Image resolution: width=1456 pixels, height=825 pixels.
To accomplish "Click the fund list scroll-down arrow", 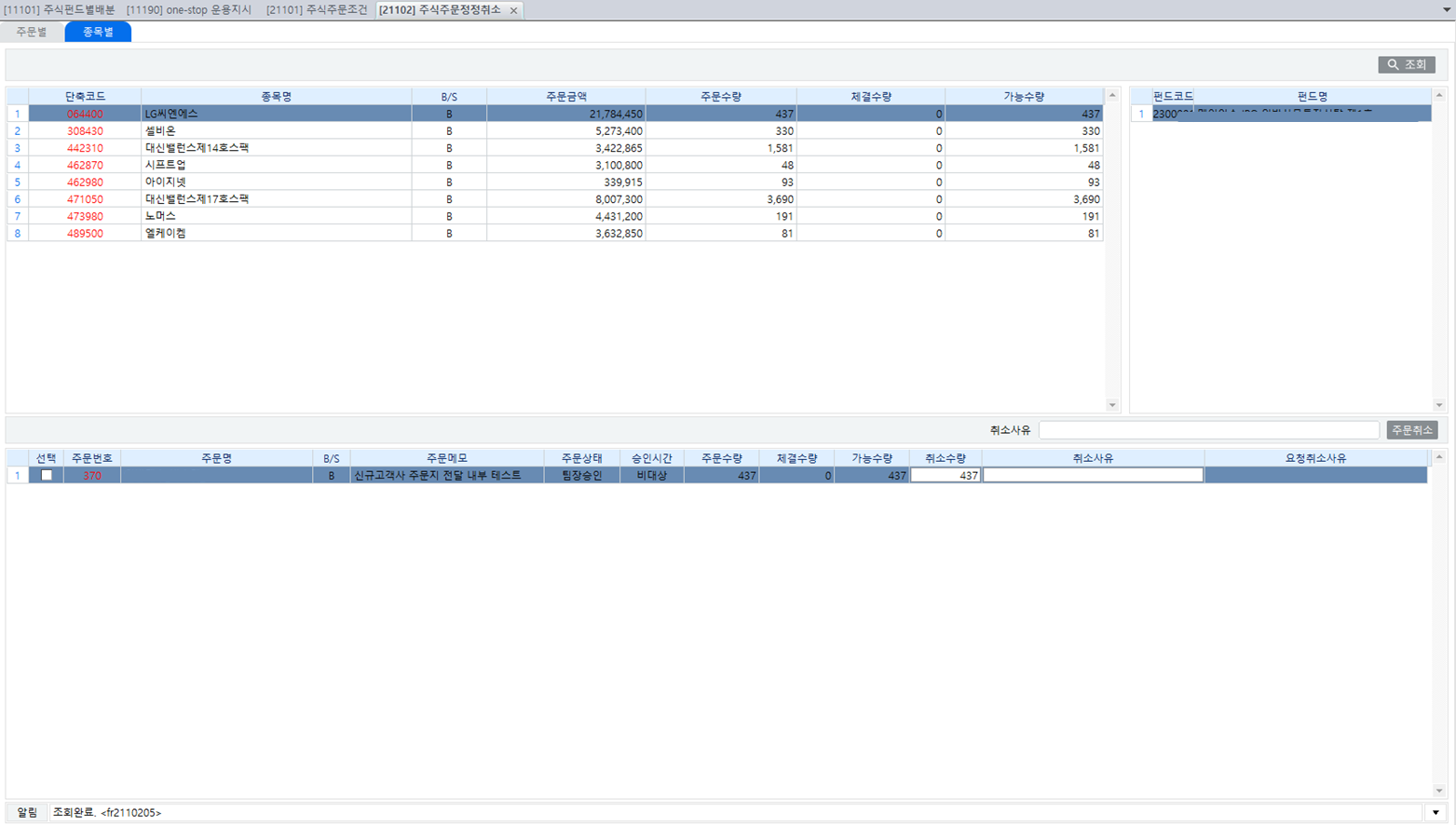I will click(1438, 405).
